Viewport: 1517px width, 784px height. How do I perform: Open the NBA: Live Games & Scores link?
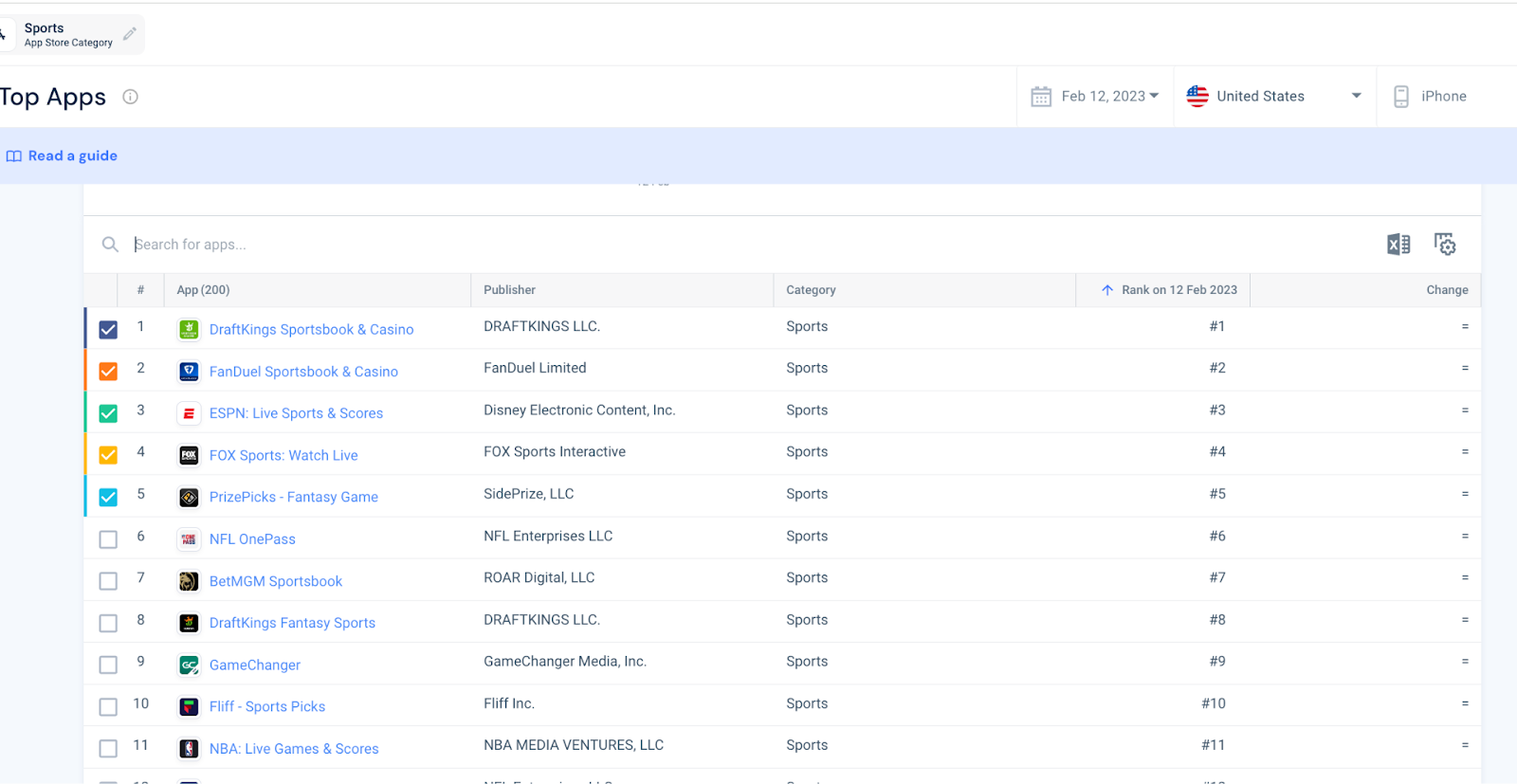pyautogui.click(x=294, y=749)
